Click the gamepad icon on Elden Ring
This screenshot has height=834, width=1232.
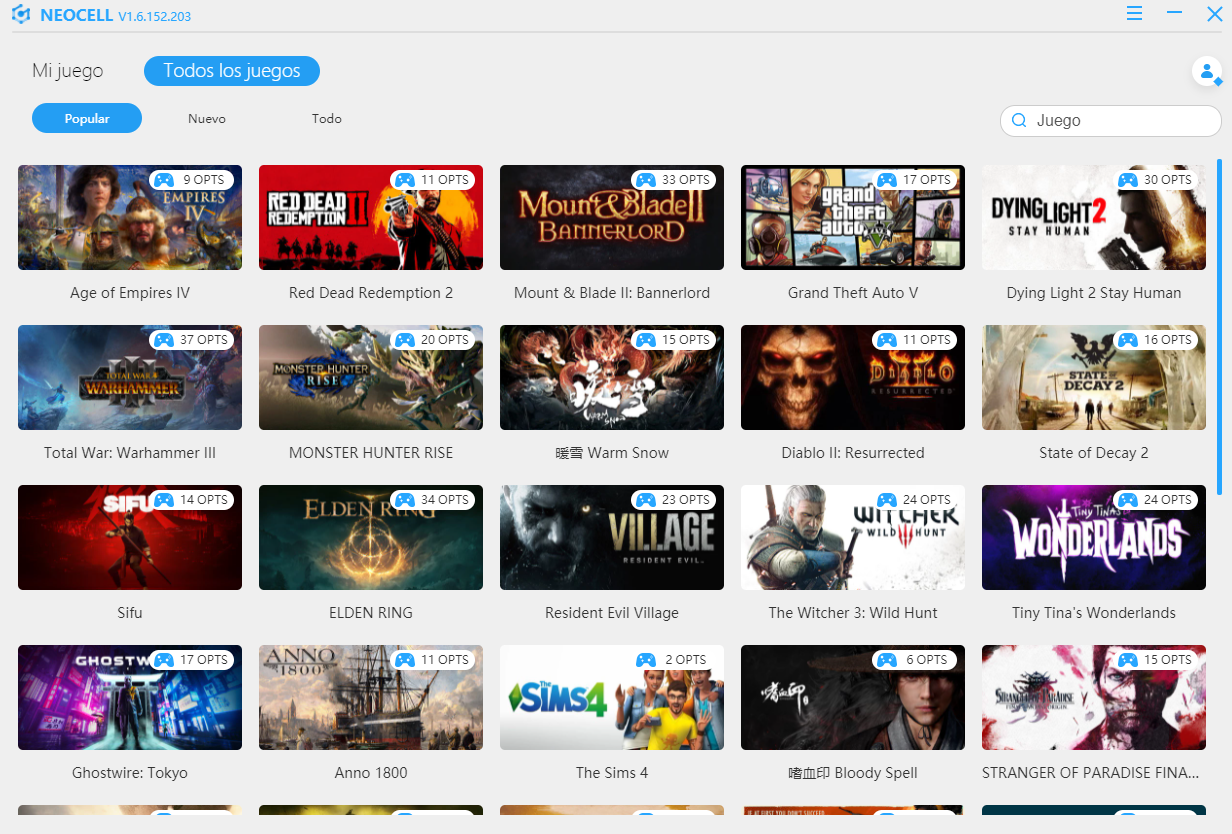[405, 500]
